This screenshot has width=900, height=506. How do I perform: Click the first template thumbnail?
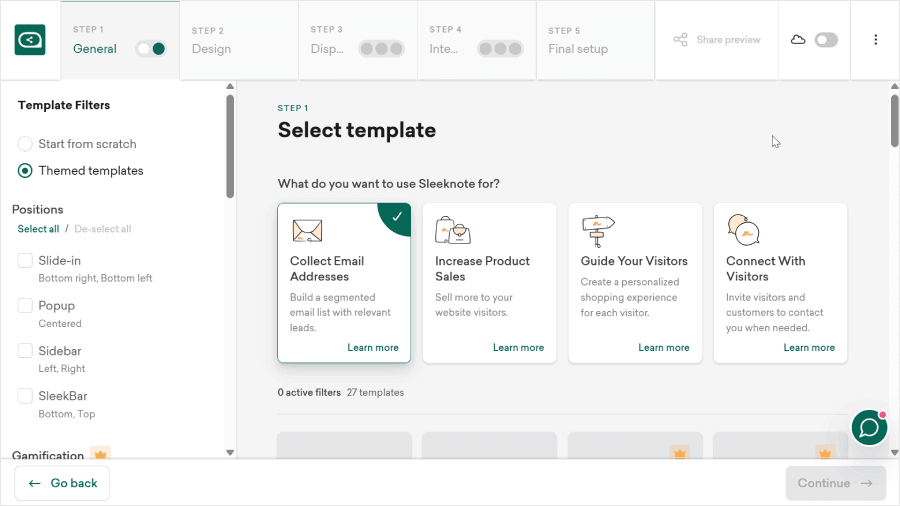pyautogui.click(x=344, y=445)
